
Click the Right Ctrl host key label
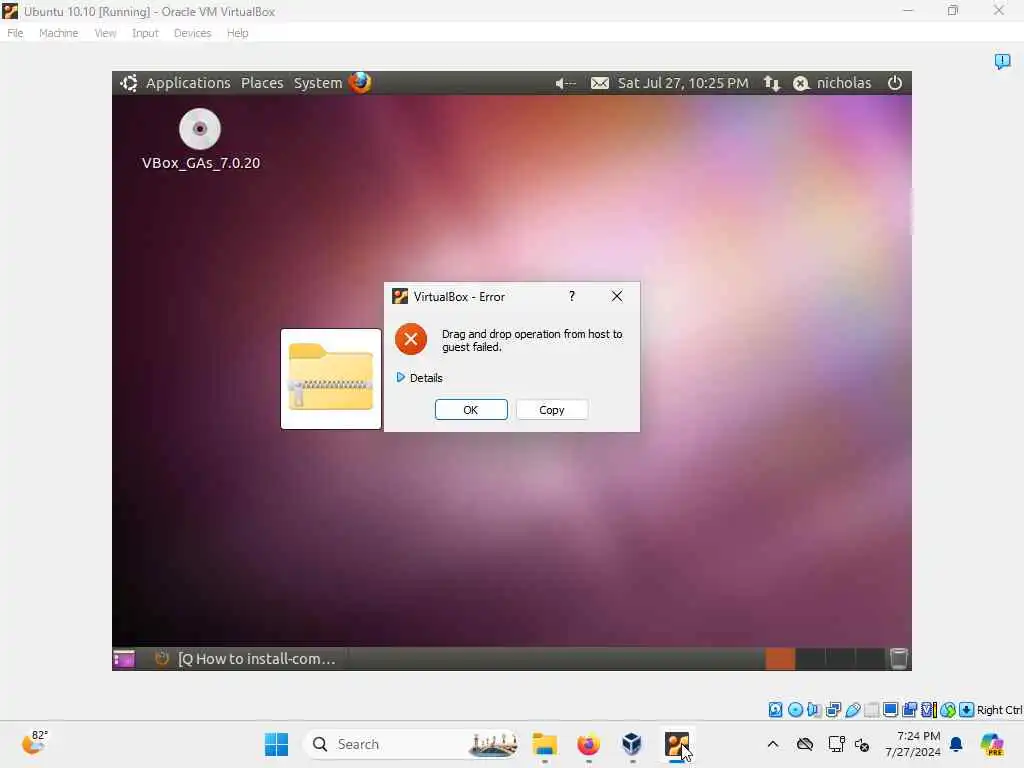[x=999, y=710]
